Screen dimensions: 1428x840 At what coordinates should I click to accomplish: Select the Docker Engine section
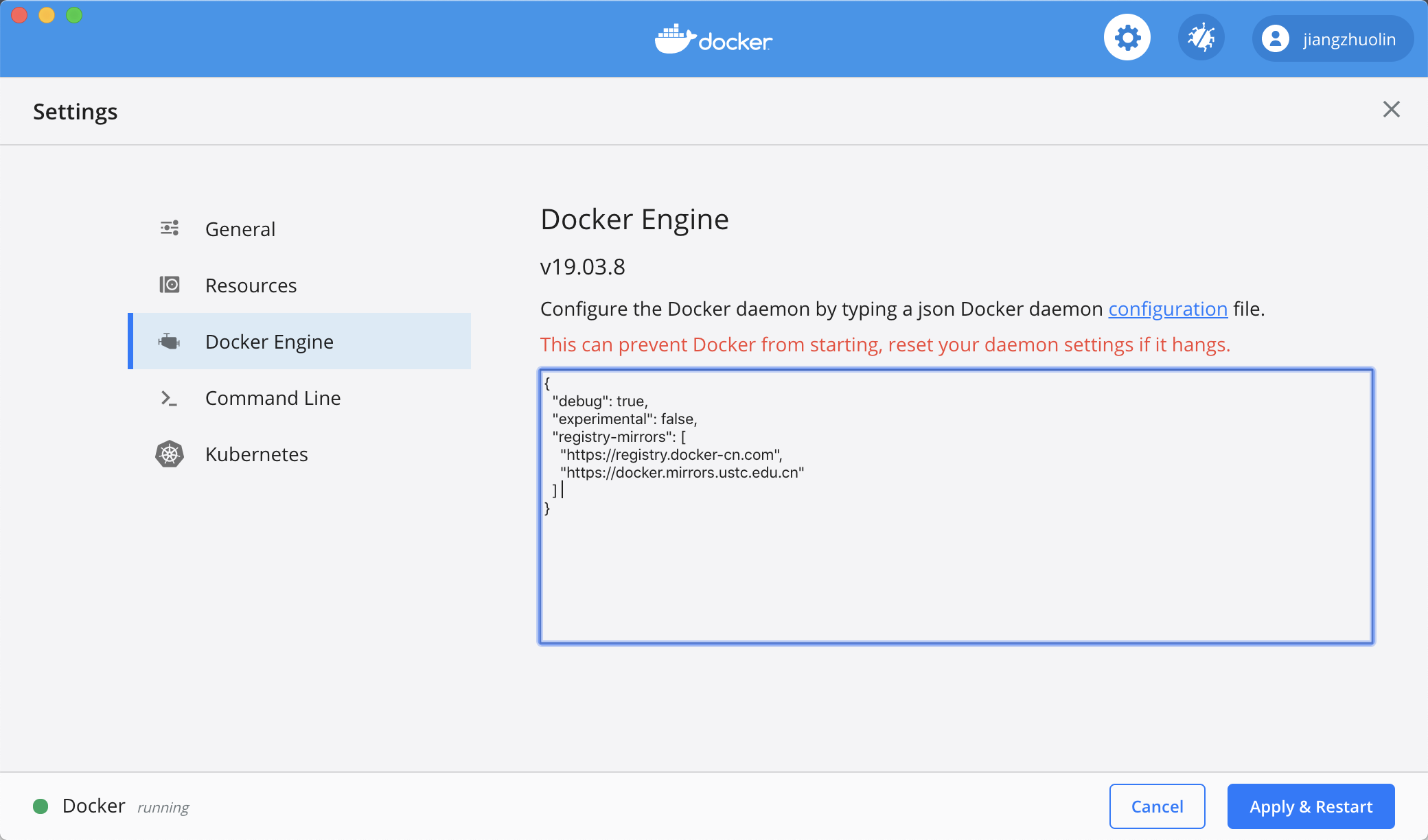coord(299,341)
